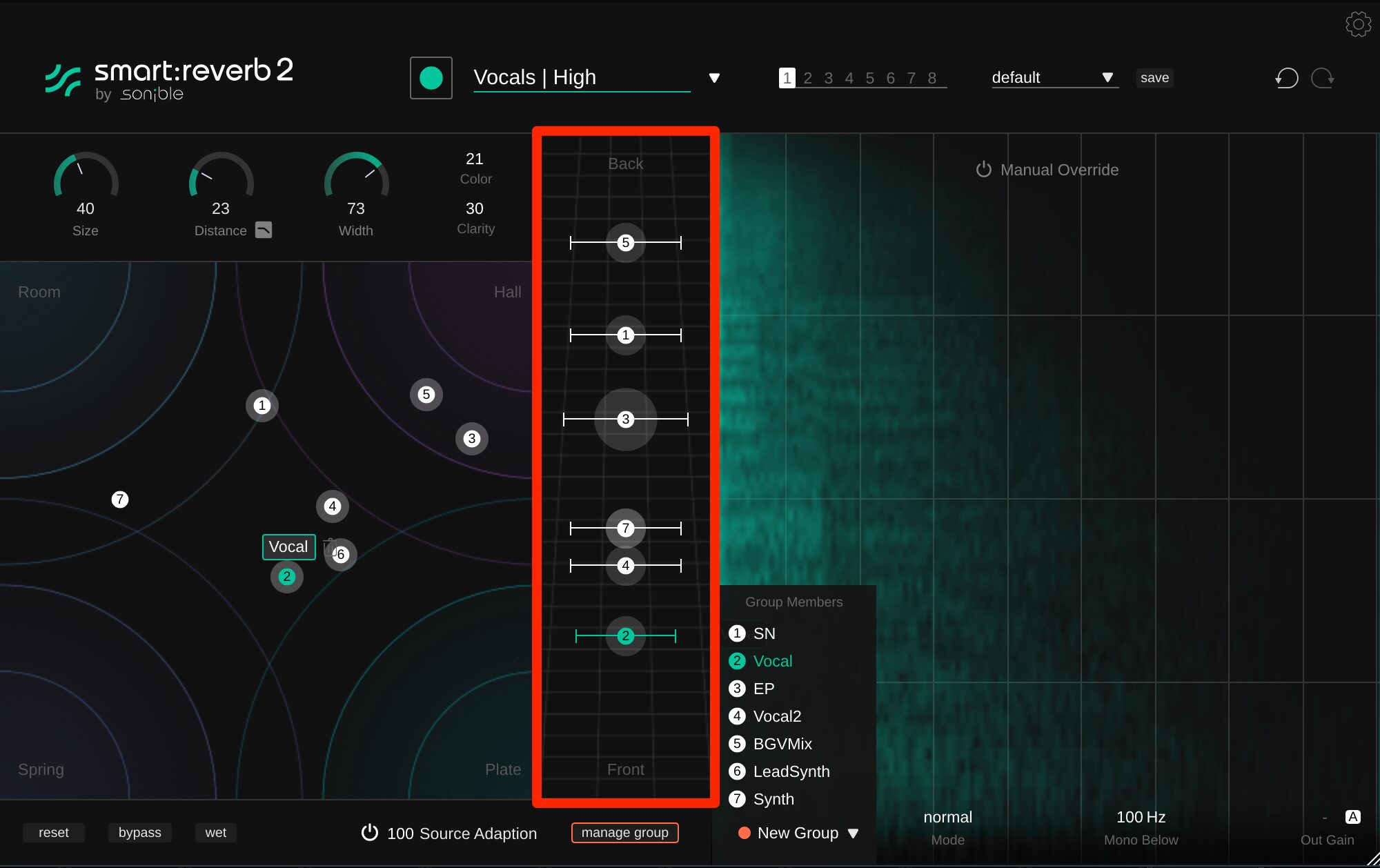The width and height of the screenshot is (1380, 868).
Task: Switch to state slot 2
Action: coord(808,78)
